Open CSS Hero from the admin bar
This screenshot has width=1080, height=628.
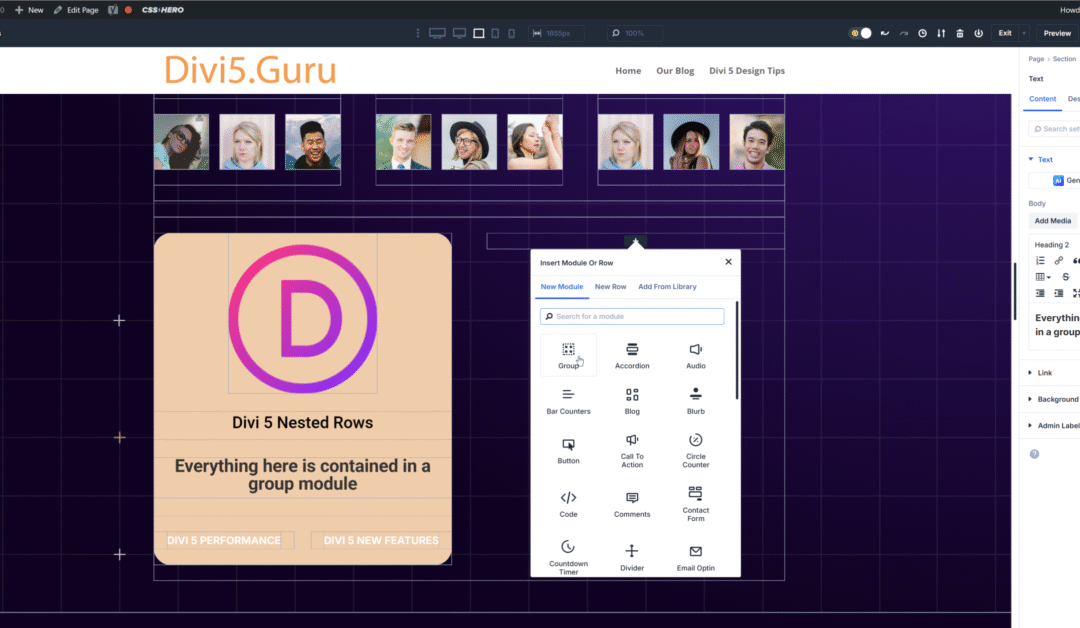(x=163, y=10)
